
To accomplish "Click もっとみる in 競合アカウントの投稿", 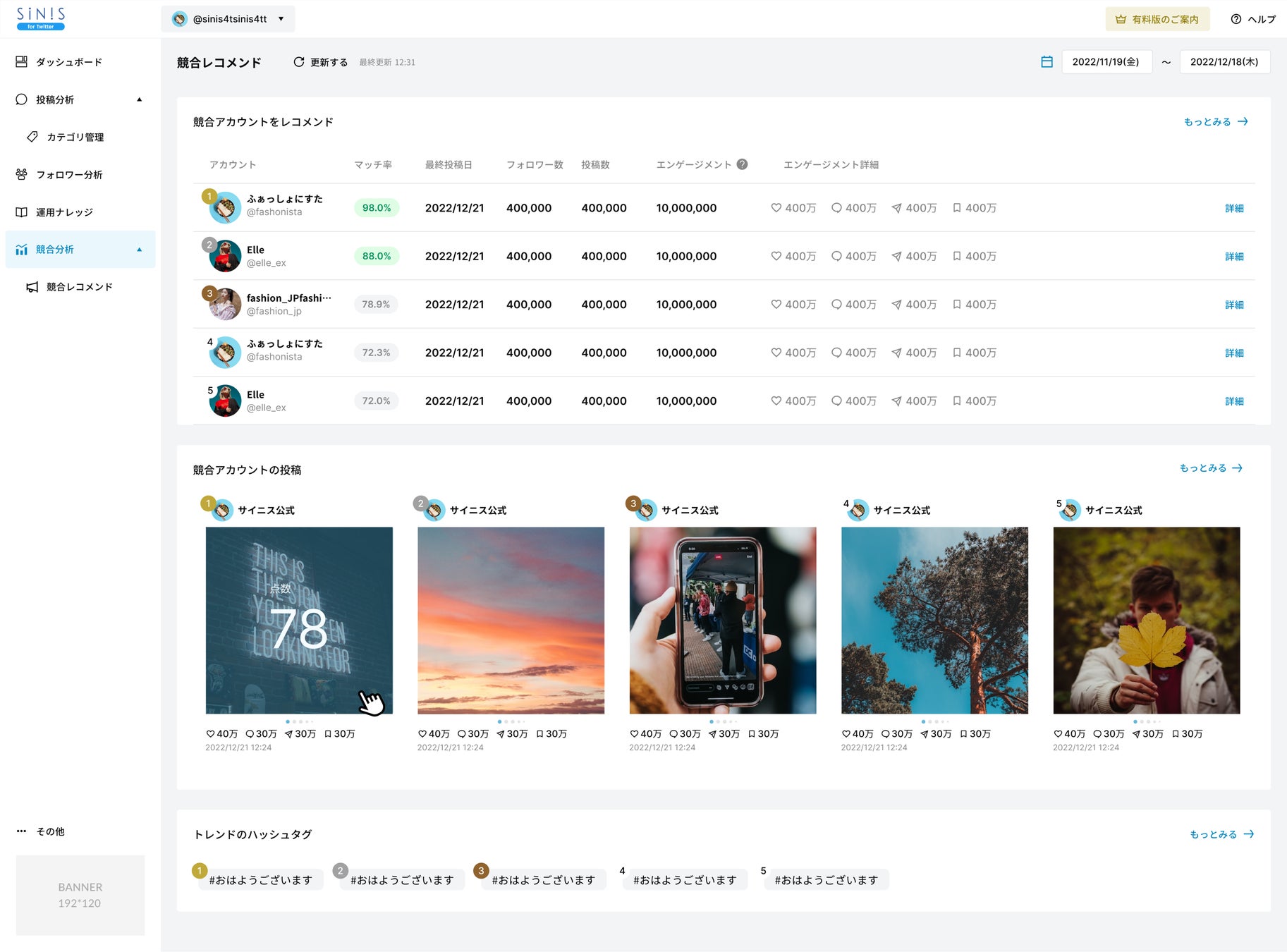I will [1211, 468].
